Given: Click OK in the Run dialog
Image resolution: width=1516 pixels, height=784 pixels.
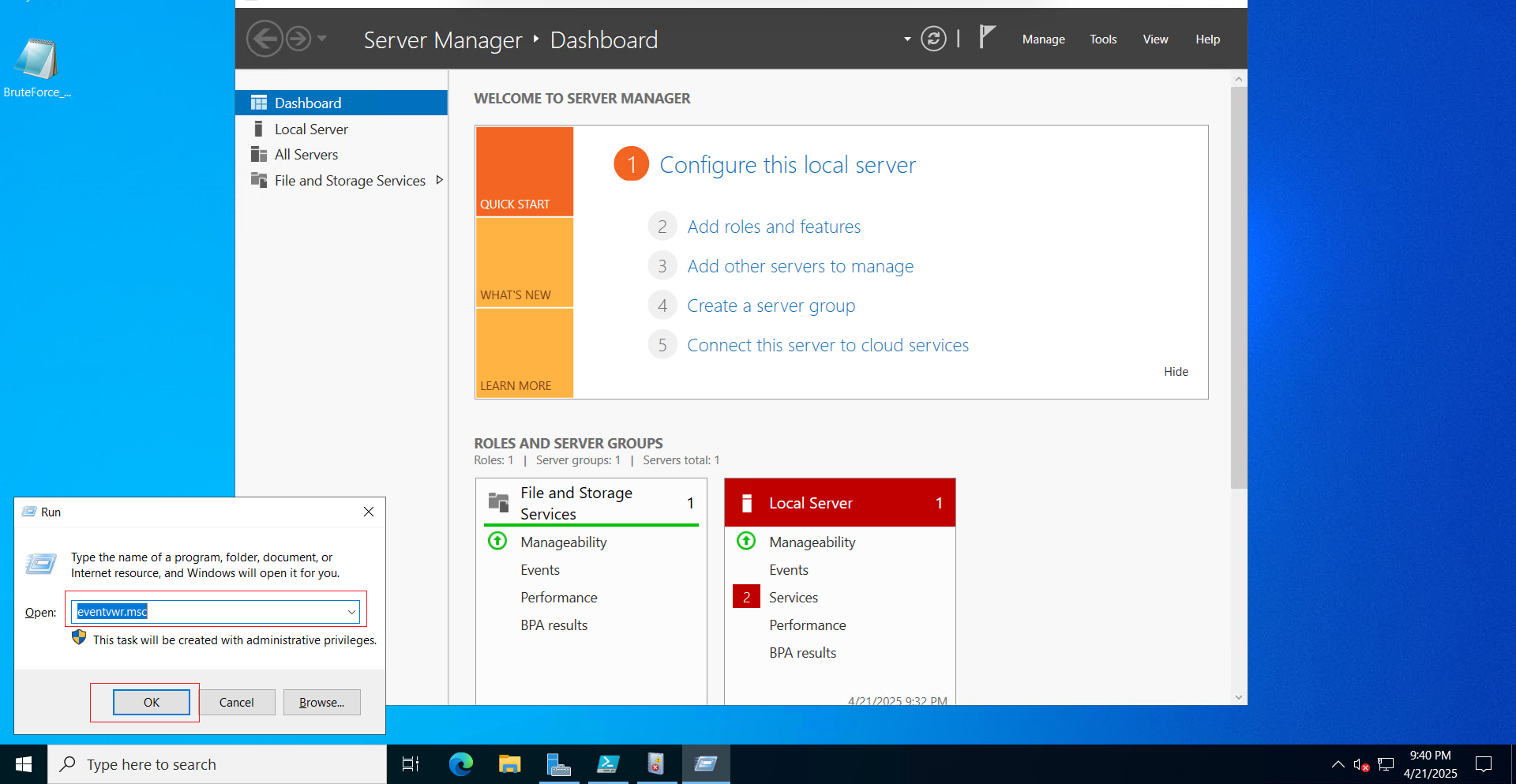Looking at the screenshot, I should (x=152, y=702).
